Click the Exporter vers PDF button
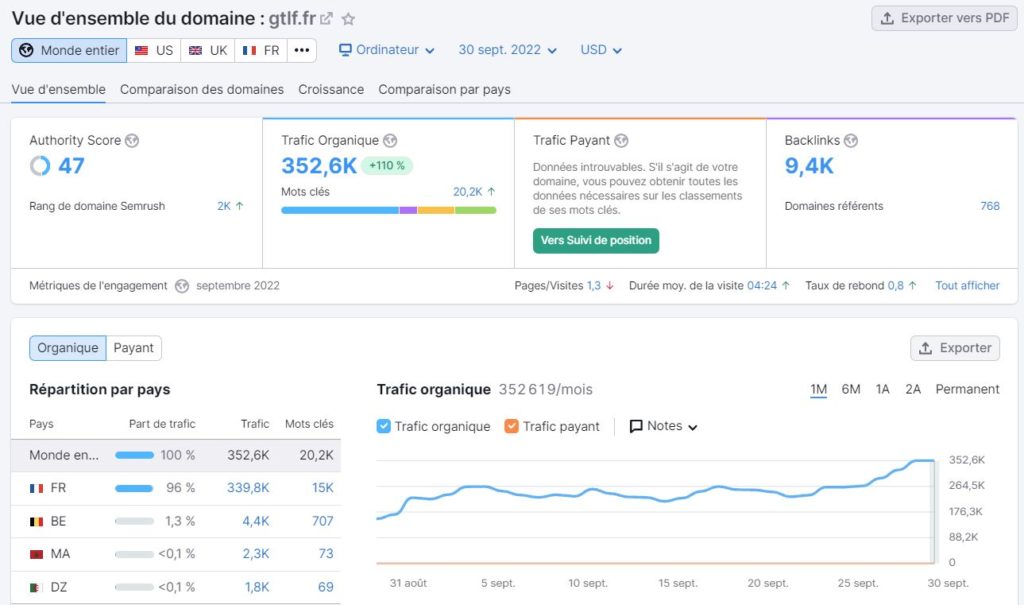The height and width of the screenshot is (605, 1024). [x=944, y=18]
